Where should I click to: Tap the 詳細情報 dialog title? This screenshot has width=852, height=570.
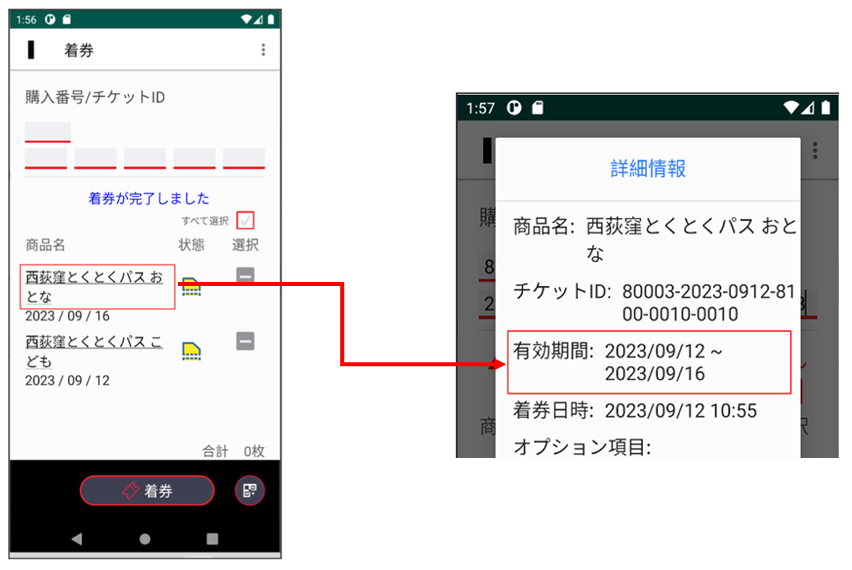[648, 168]
